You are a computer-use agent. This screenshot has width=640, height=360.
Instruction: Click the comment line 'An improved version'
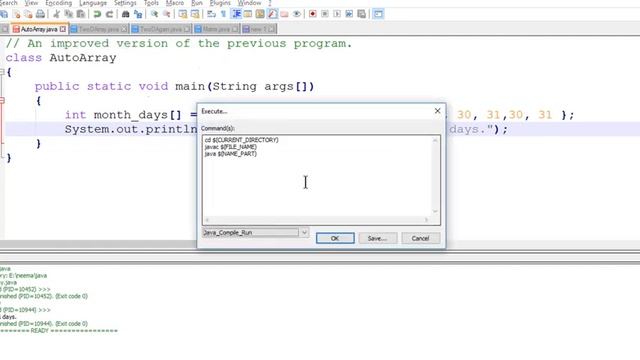coord(179,44)
